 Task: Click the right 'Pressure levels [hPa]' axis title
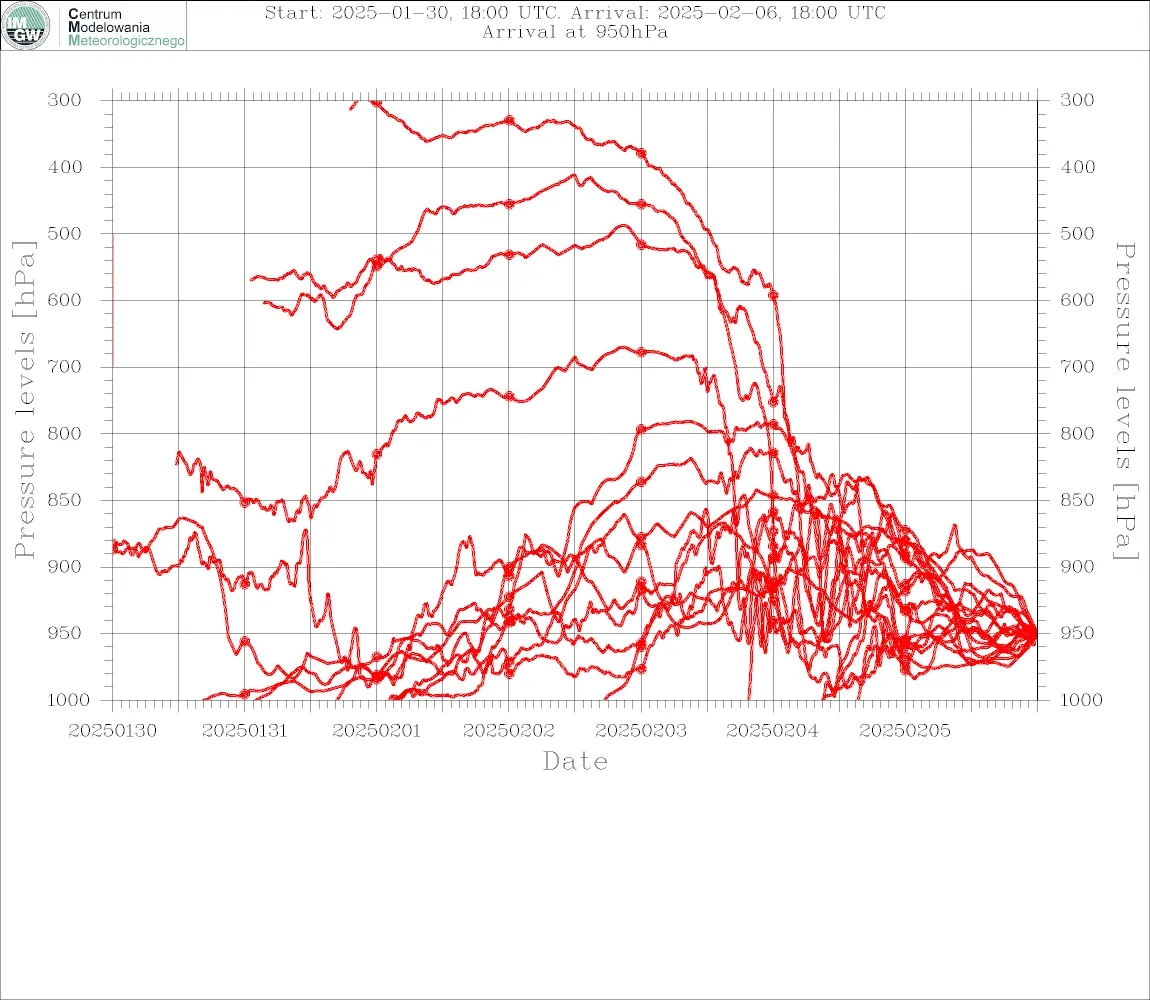coord(1125,401)
